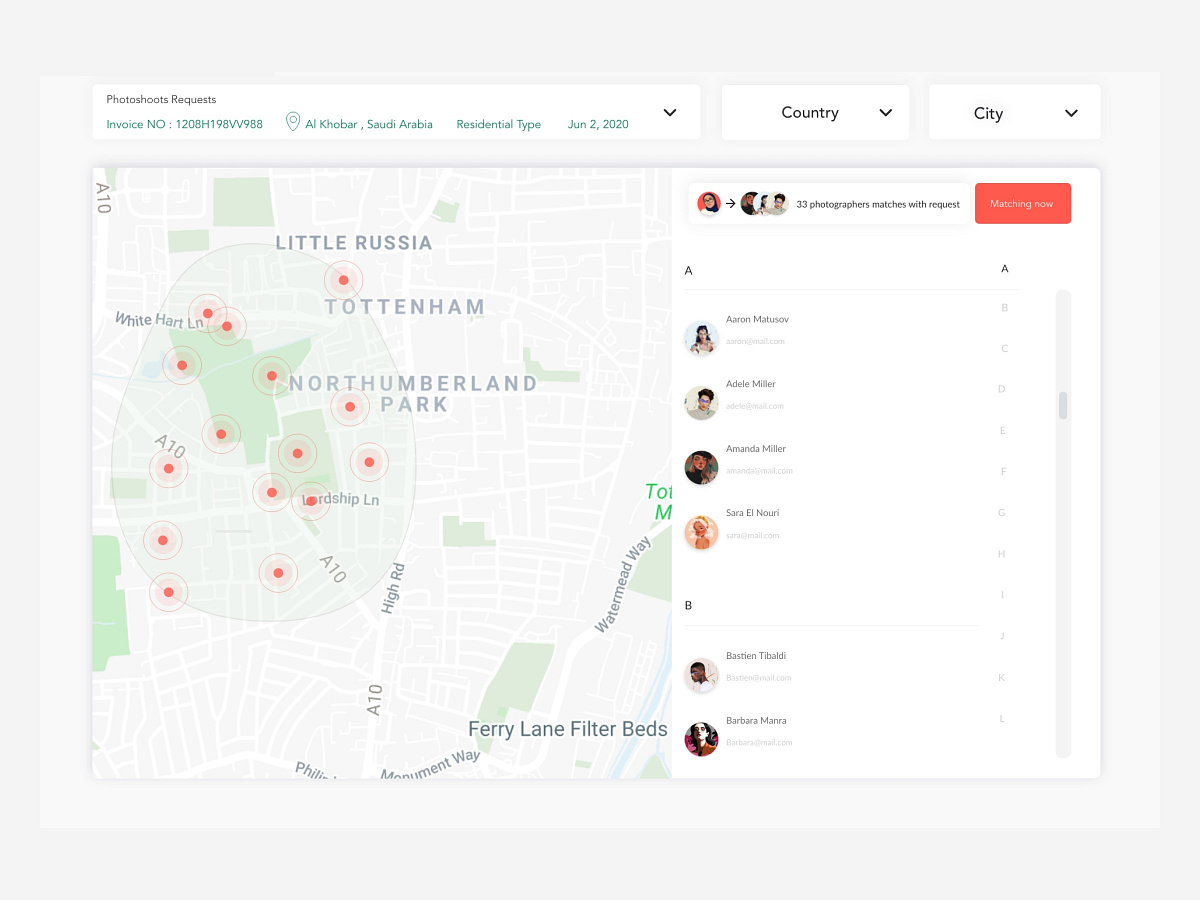This screenshot has height=900, width=1200.
Task: Select letter K in the alphabet index
Action: [1001, 677]
